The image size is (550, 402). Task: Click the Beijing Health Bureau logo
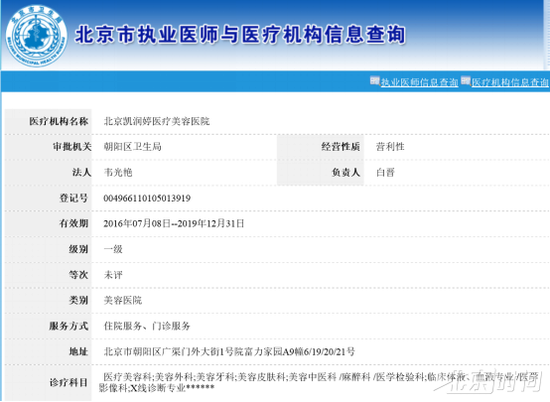pyautogui.click(x=36, y=36)
